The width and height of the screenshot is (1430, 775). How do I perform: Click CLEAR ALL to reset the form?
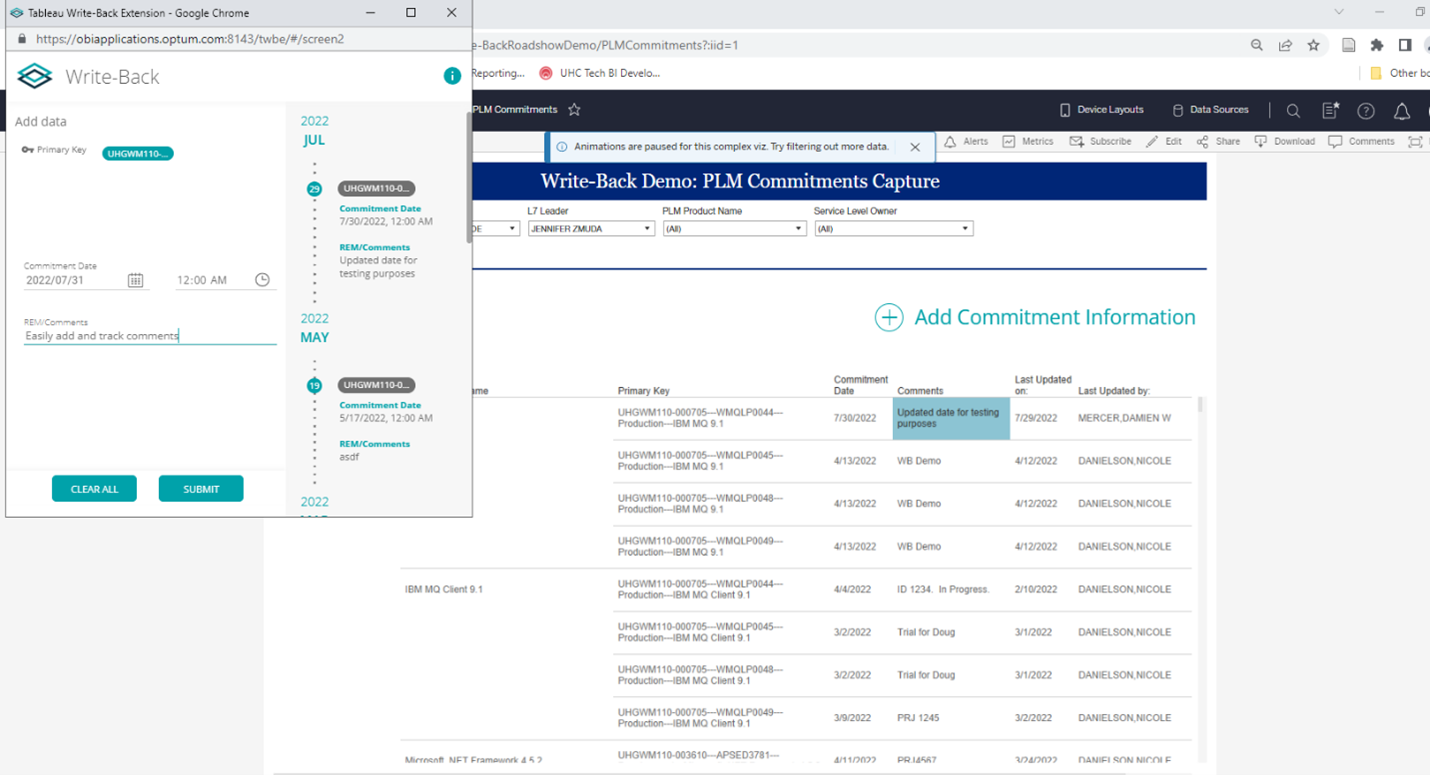click(94, 489)
